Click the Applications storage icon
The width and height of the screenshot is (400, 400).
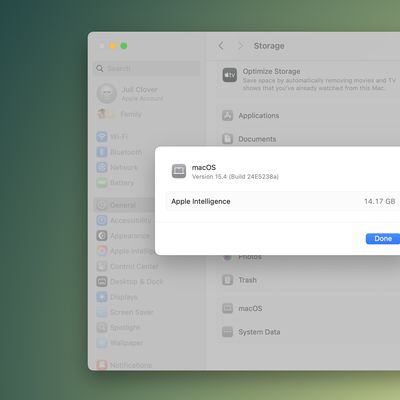click(228, 116)
